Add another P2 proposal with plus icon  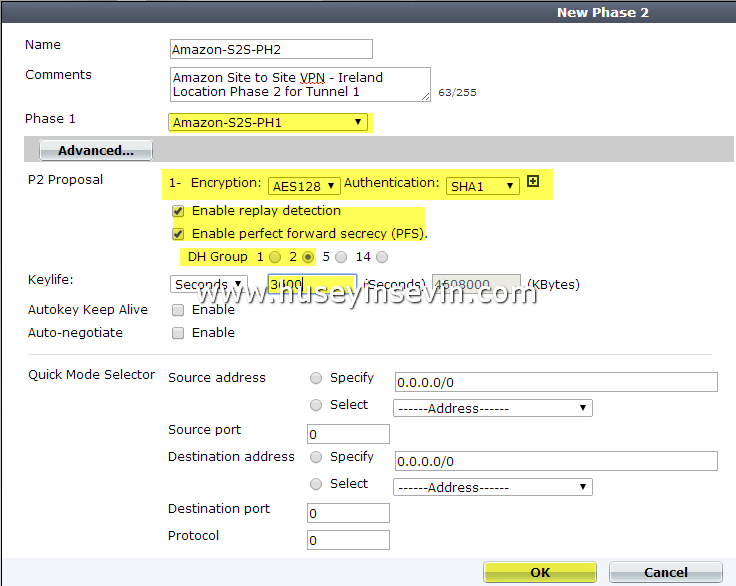(533, 181)
